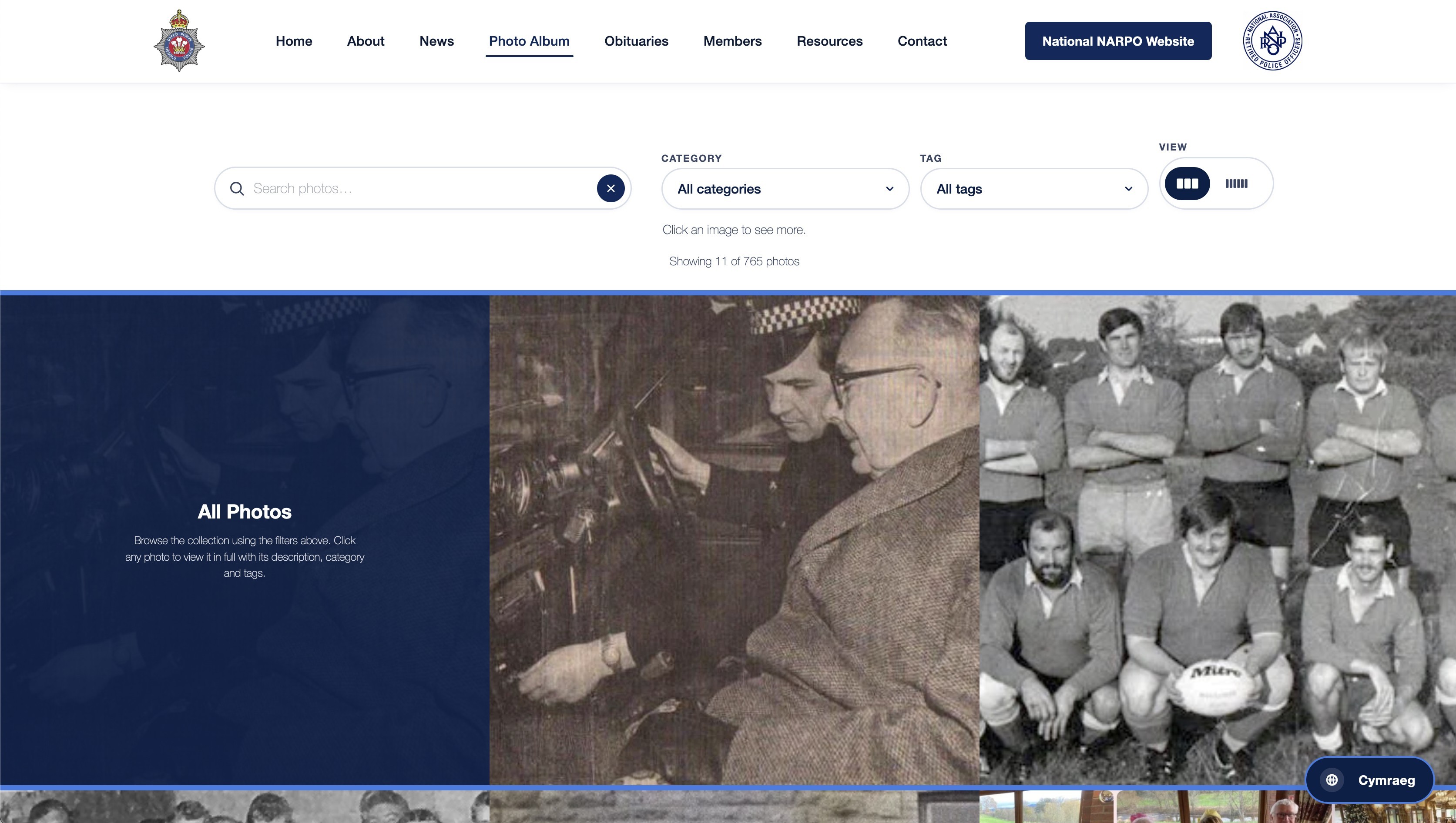Visit the National NARPO Website button
The width and height of the screenshot is (1456, 823).
point(1118,41)
